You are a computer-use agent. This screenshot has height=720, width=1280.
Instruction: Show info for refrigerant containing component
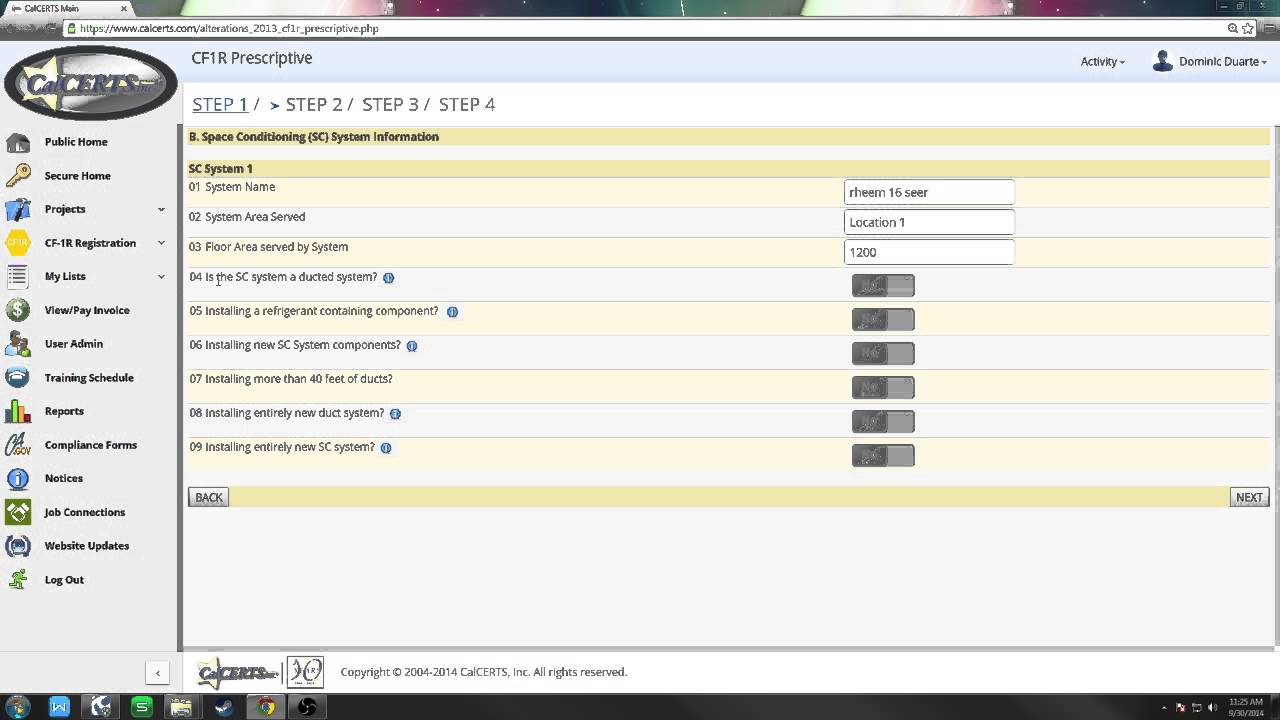pyautogui.click(x=452, y=312)
